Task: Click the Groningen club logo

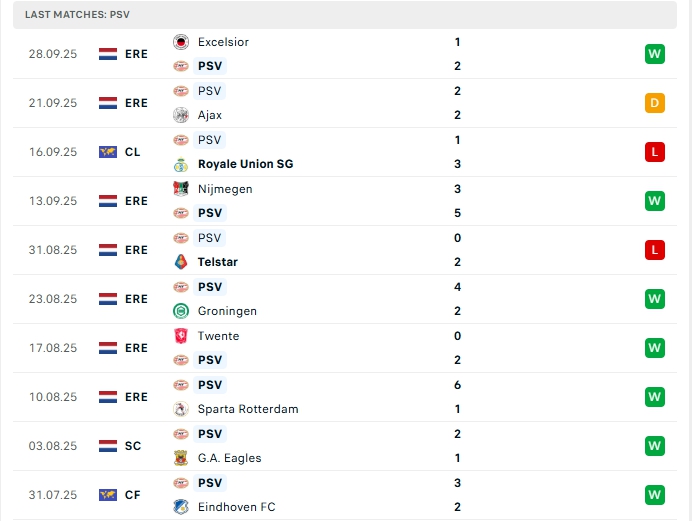Action: click(x=181, y=311)
